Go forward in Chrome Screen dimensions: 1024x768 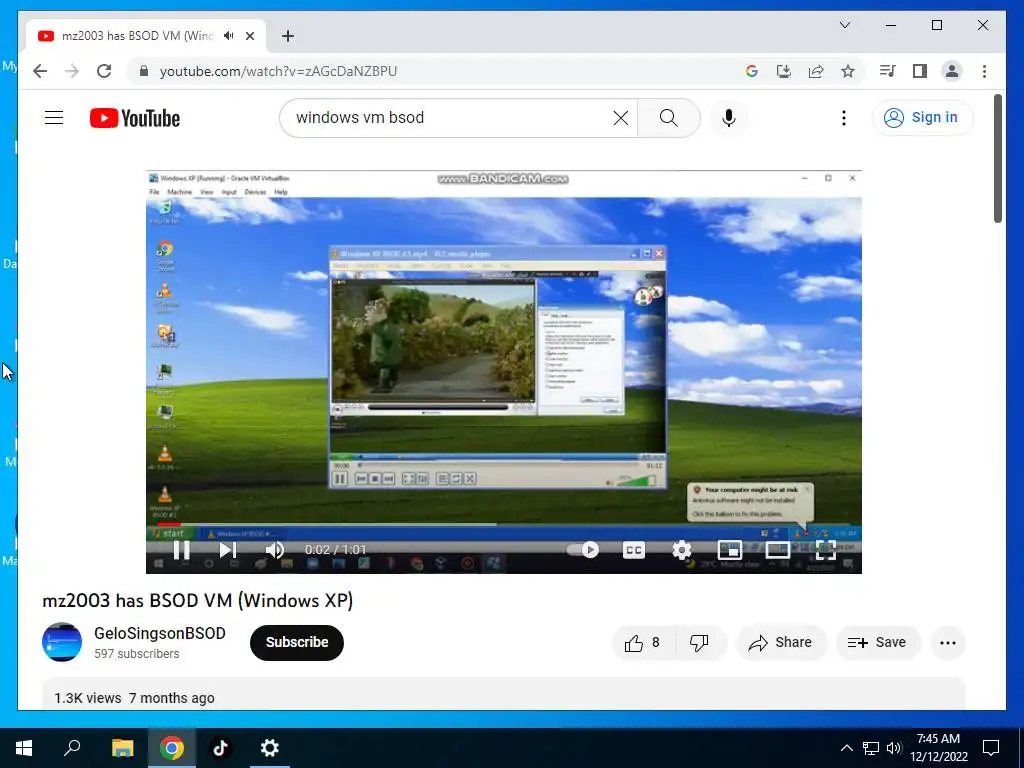coord(72,71)
